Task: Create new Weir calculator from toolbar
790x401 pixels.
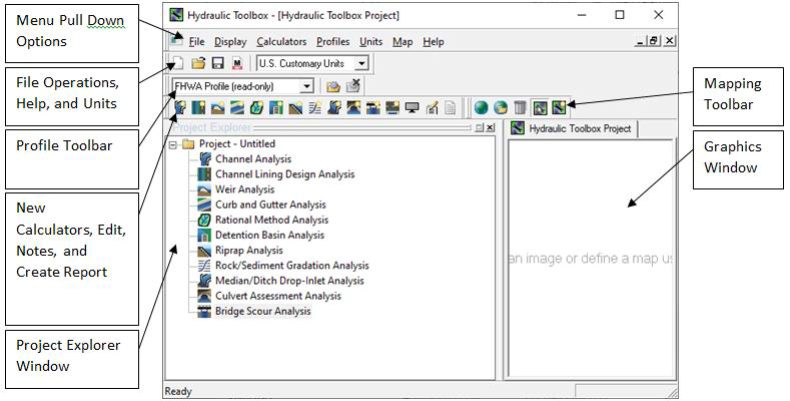Action: (x=218, y=107)
